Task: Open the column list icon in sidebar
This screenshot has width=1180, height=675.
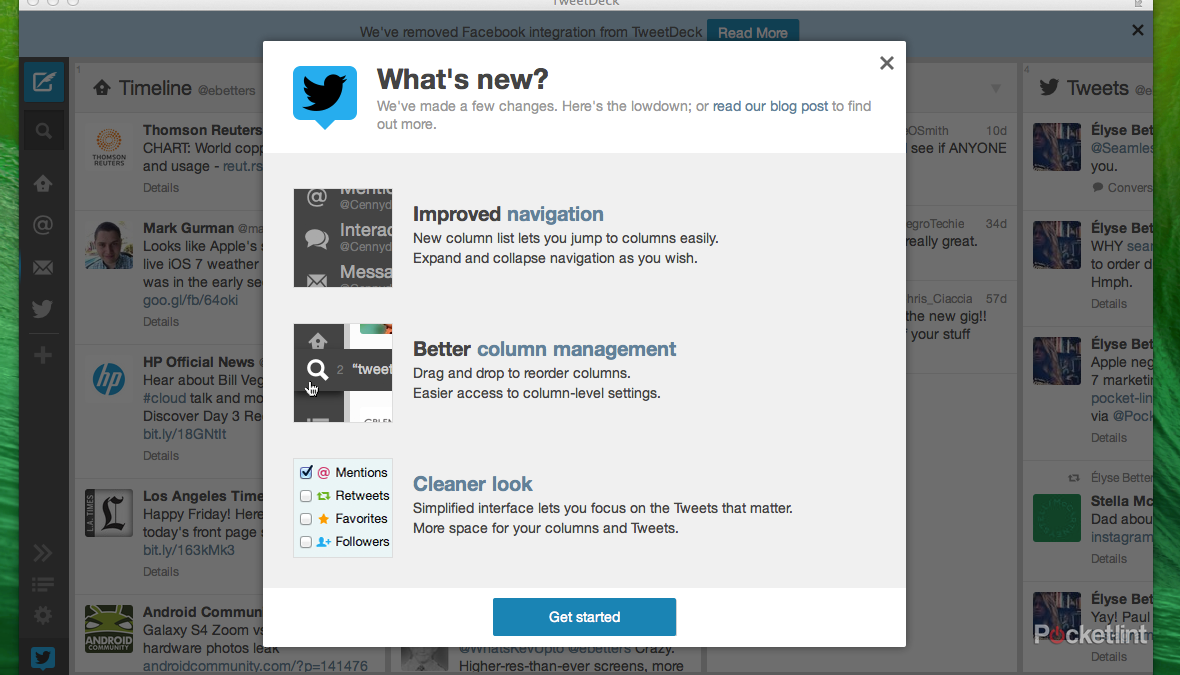Action: pos(44,583)
